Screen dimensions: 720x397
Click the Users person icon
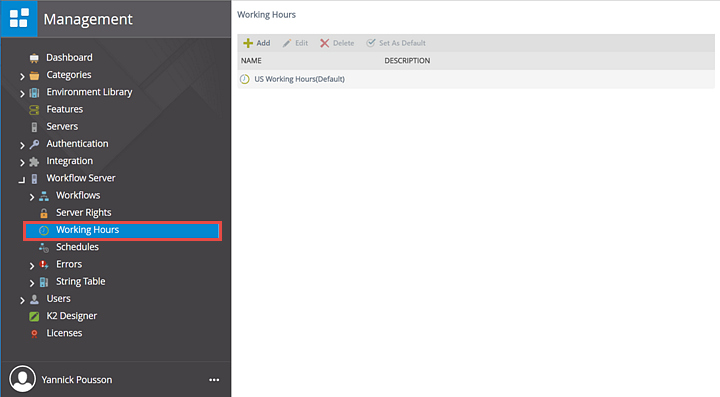coord(34,299)
